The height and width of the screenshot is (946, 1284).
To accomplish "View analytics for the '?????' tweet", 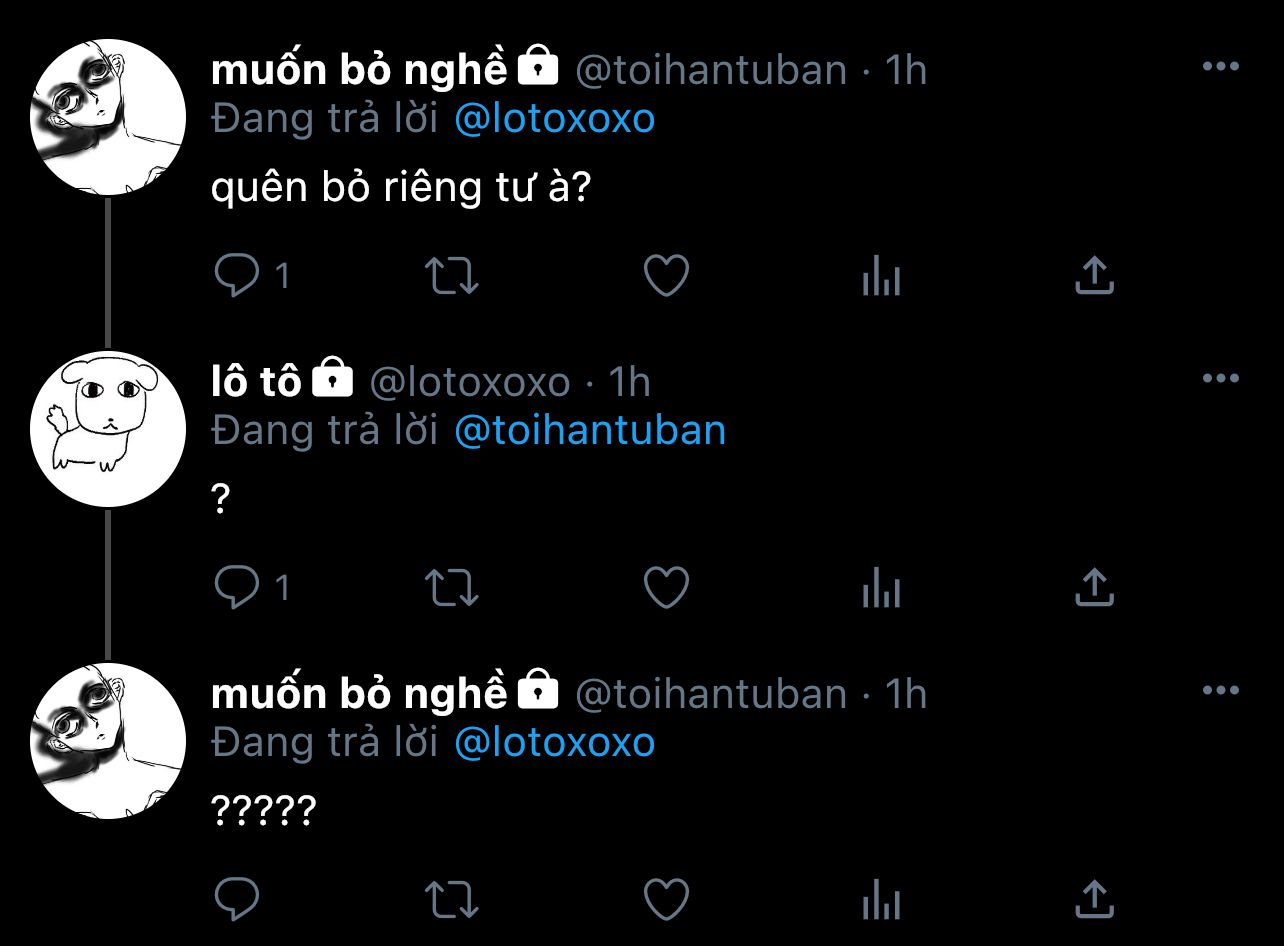I will pyautogui.click(x=881, y=900).
